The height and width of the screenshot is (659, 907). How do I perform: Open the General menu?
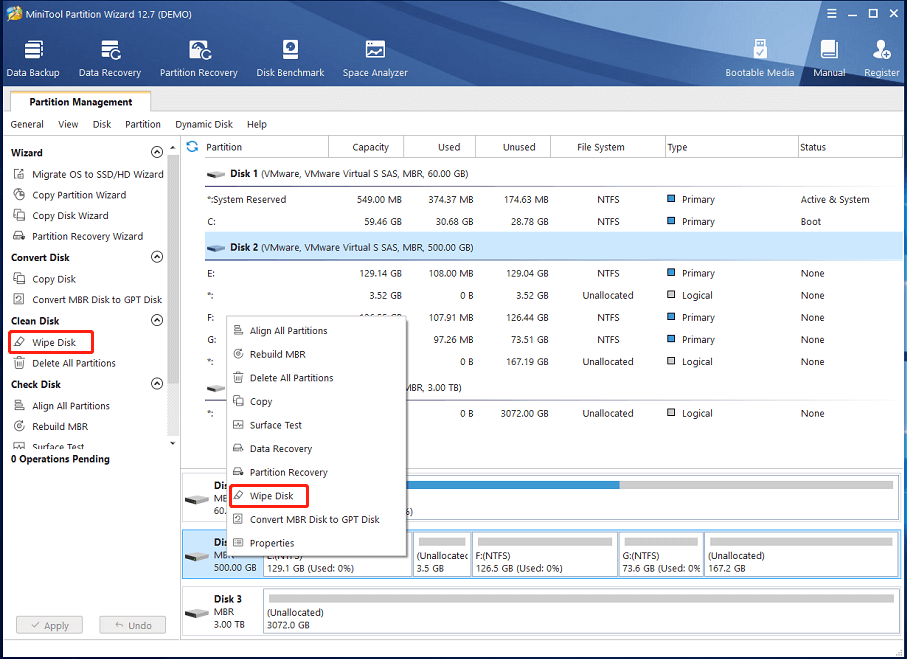click(x=27, y=124)
